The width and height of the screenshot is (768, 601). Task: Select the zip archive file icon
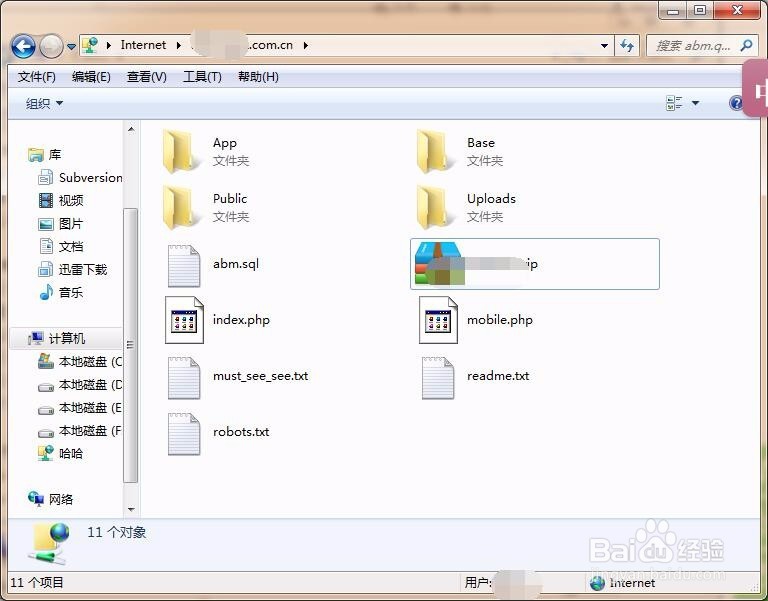pos(438,264)
